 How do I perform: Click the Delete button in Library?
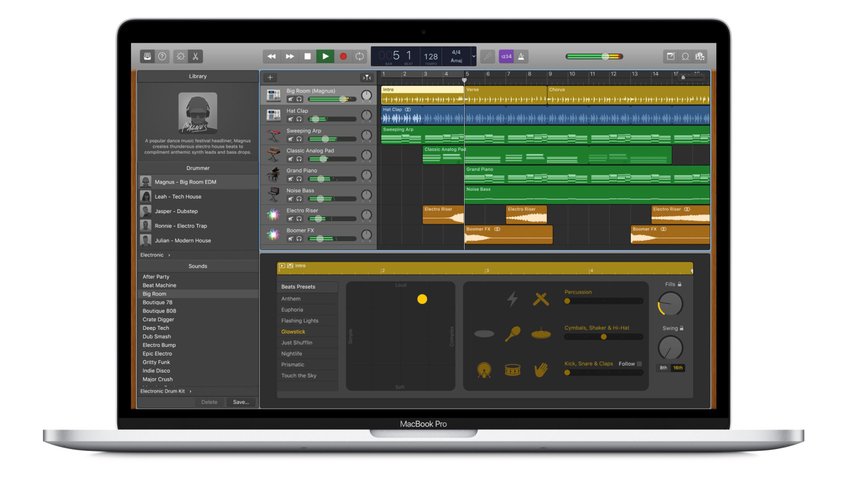209,402
